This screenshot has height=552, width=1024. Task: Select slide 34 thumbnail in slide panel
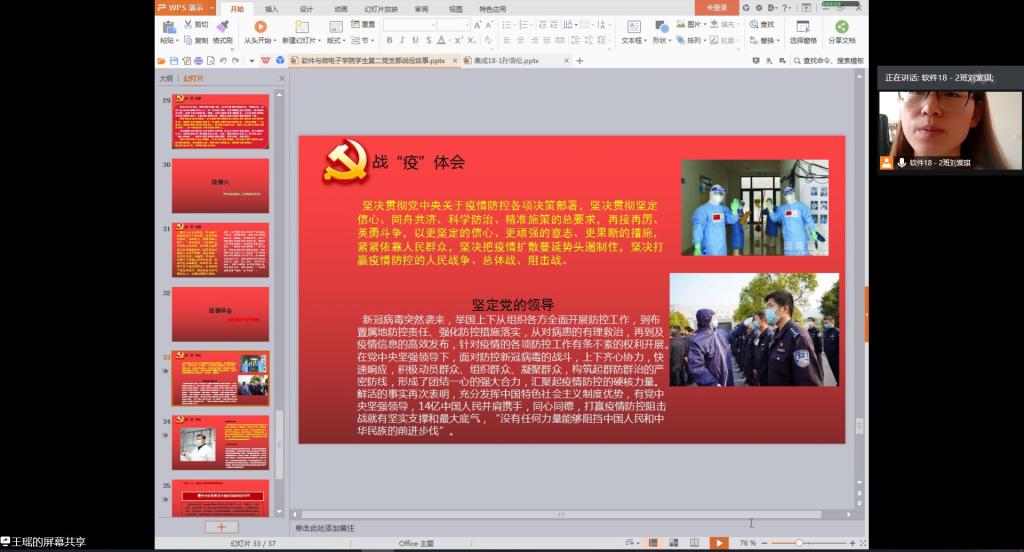[220, 442]
